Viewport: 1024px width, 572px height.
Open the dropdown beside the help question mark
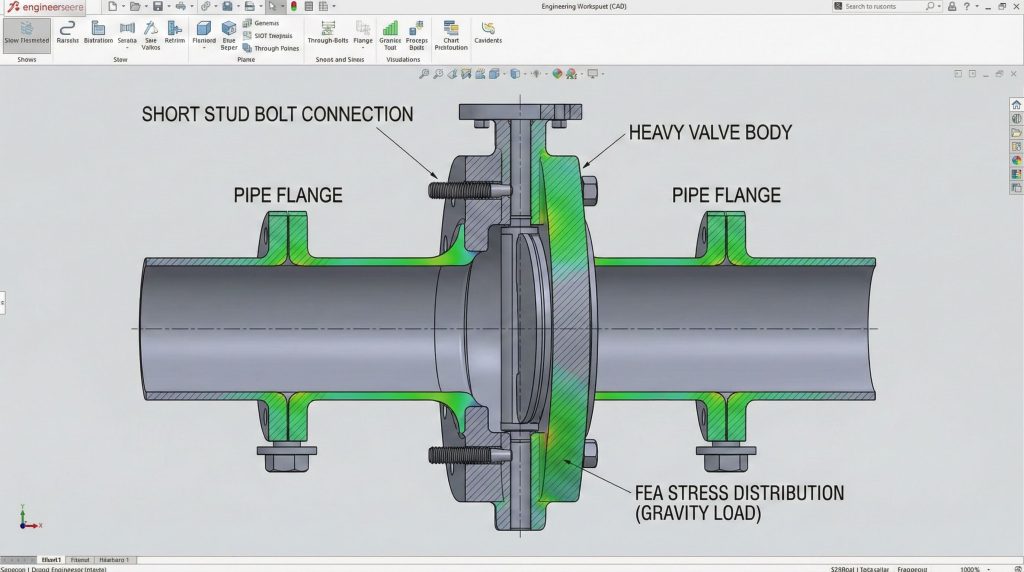pos(977,6)
